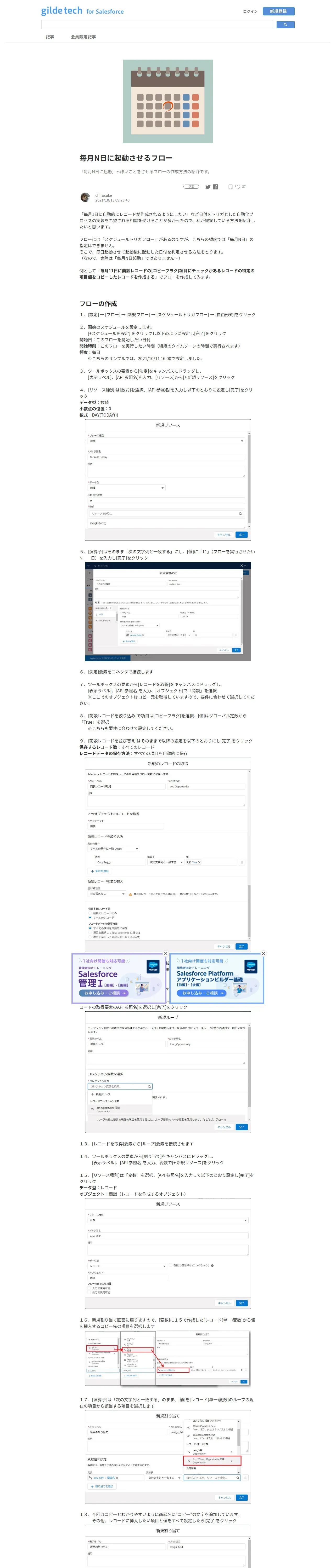
Task: Click the trash icon in the 新規割り当て row
Action: pos(245,1477)
